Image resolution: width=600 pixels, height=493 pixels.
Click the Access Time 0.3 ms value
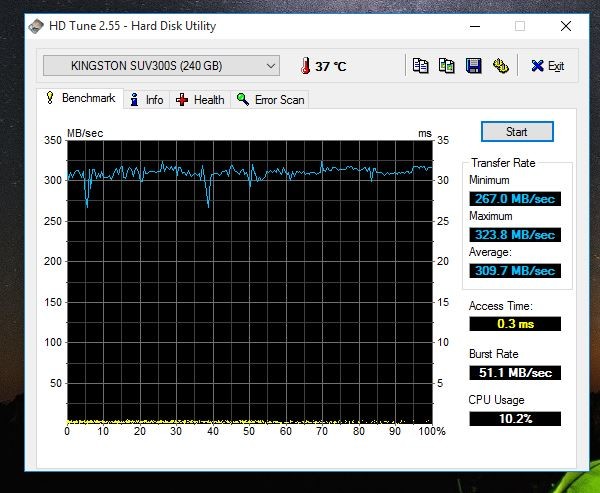tap(515, 324)
